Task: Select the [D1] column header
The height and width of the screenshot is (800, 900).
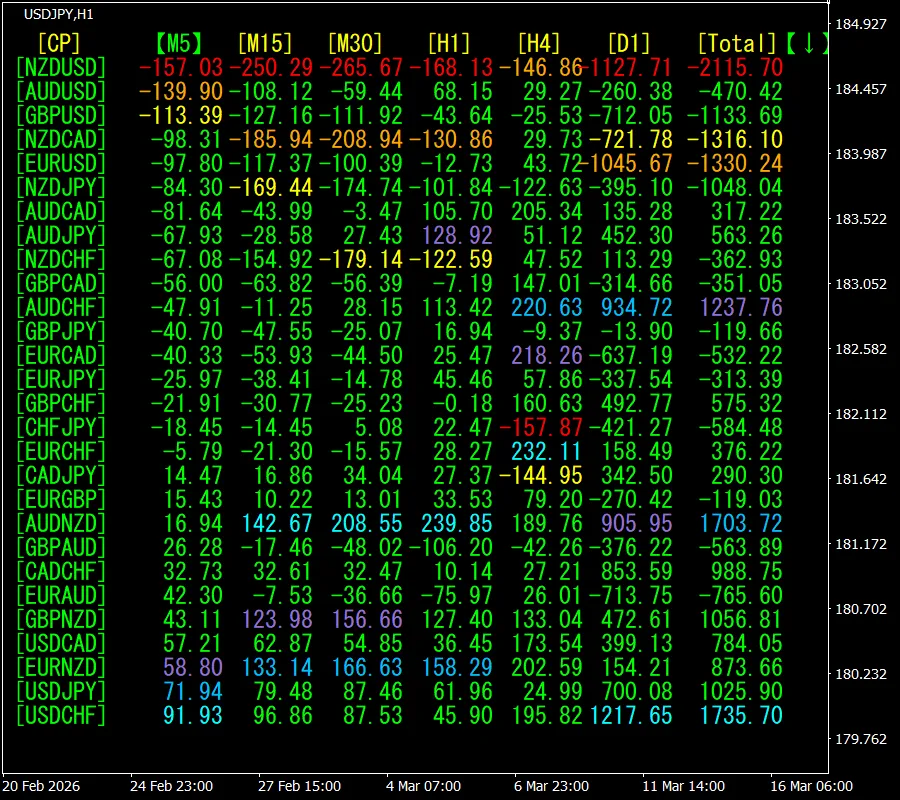Action: (x=629, y=43)
